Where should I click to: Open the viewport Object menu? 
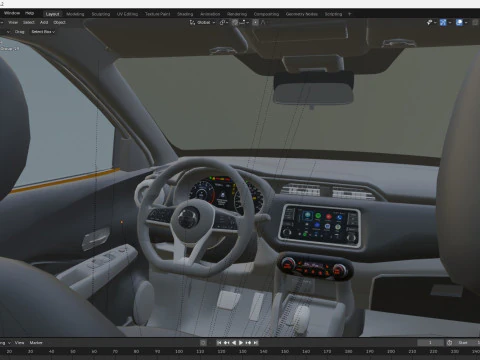59,22
